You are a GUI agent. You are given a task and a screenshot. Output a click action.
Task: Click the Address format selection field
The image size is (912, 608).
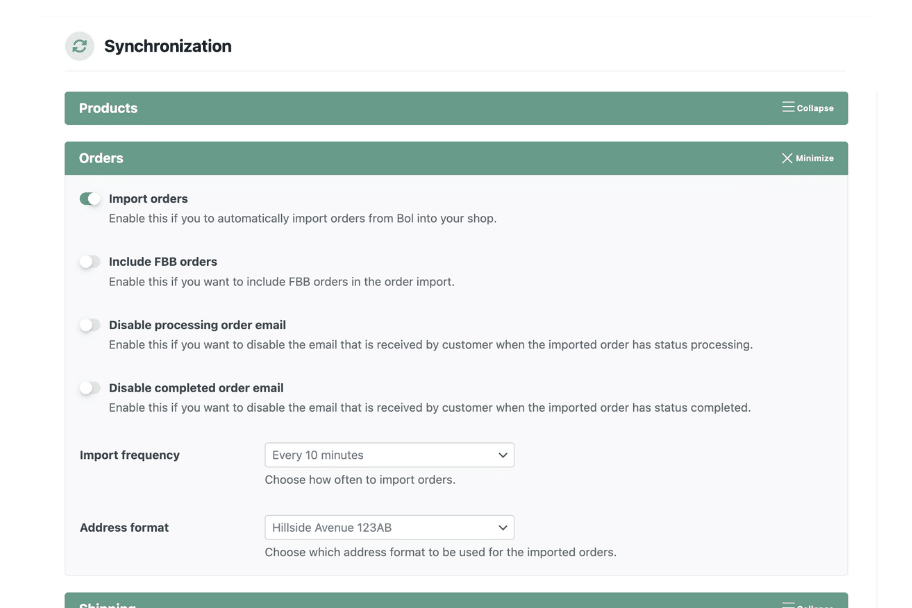(389, 527)
